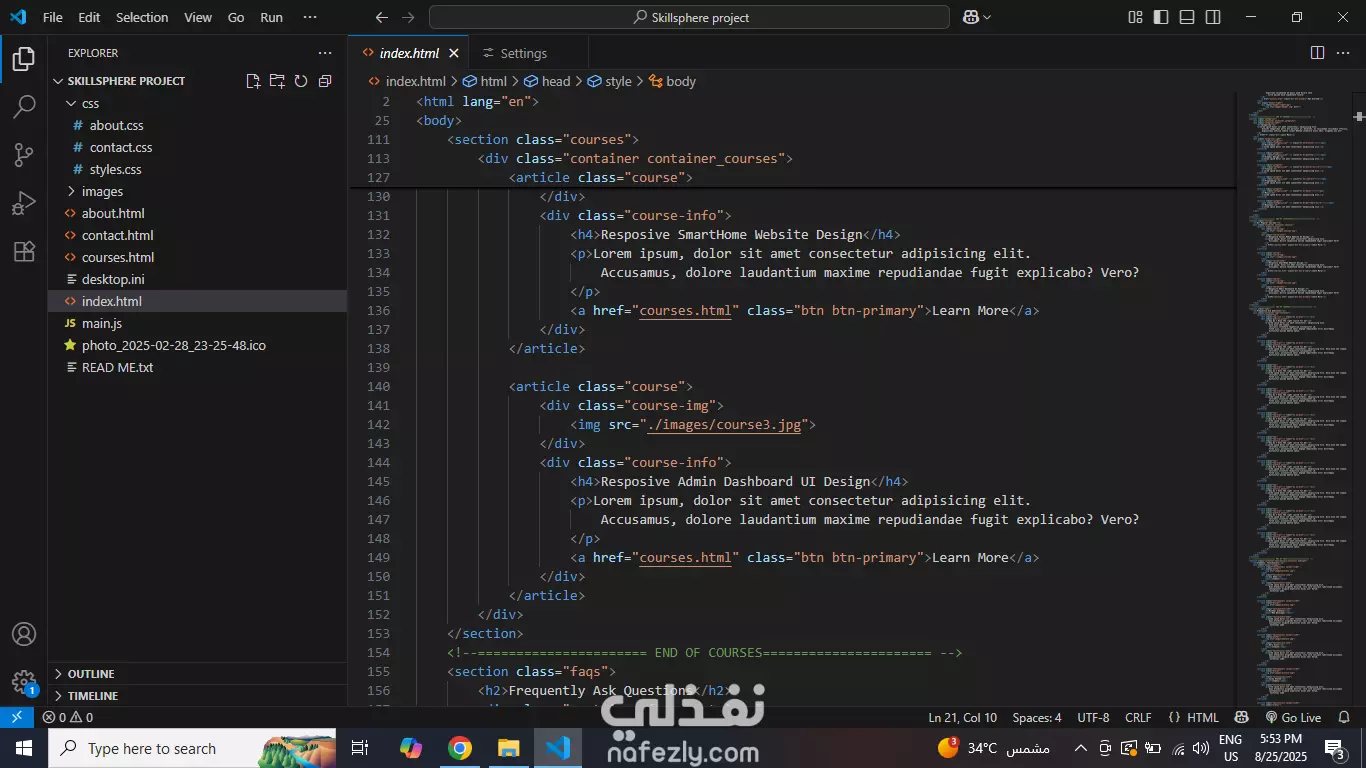This screenshot has width=1366, height=768.
Task: Click the Copilot status icon in status bar
Action: point(1241,717)
